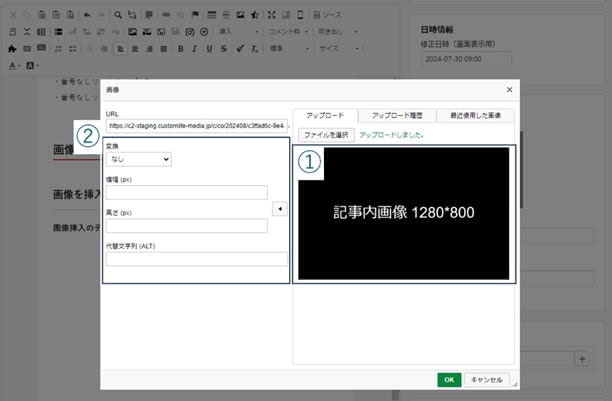
Task: Switch to the 最近使用した画像 tab
Action: [x=475, y=116]
